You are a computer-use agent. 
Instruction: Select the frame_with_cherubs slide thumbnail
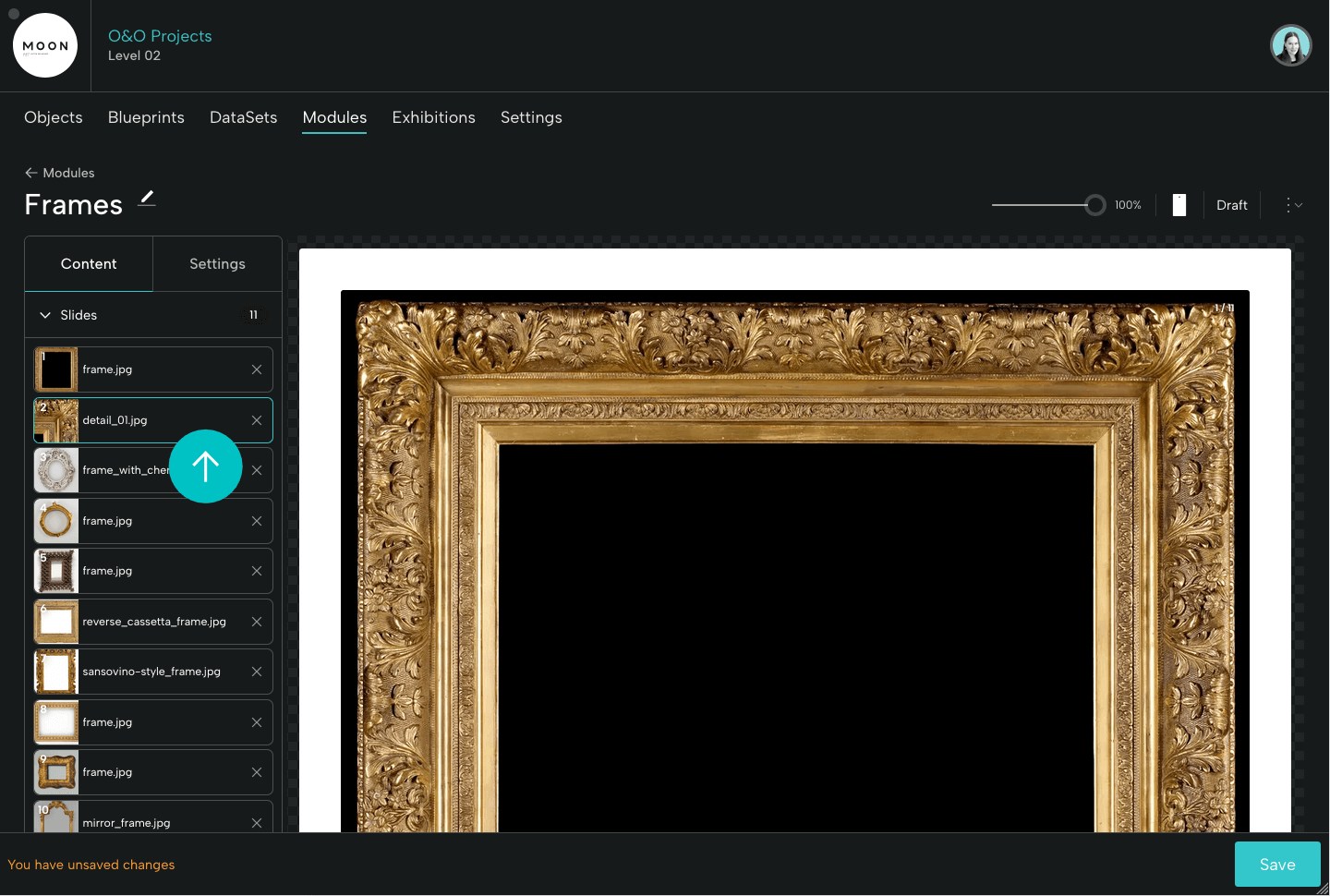tap(56, 470)
